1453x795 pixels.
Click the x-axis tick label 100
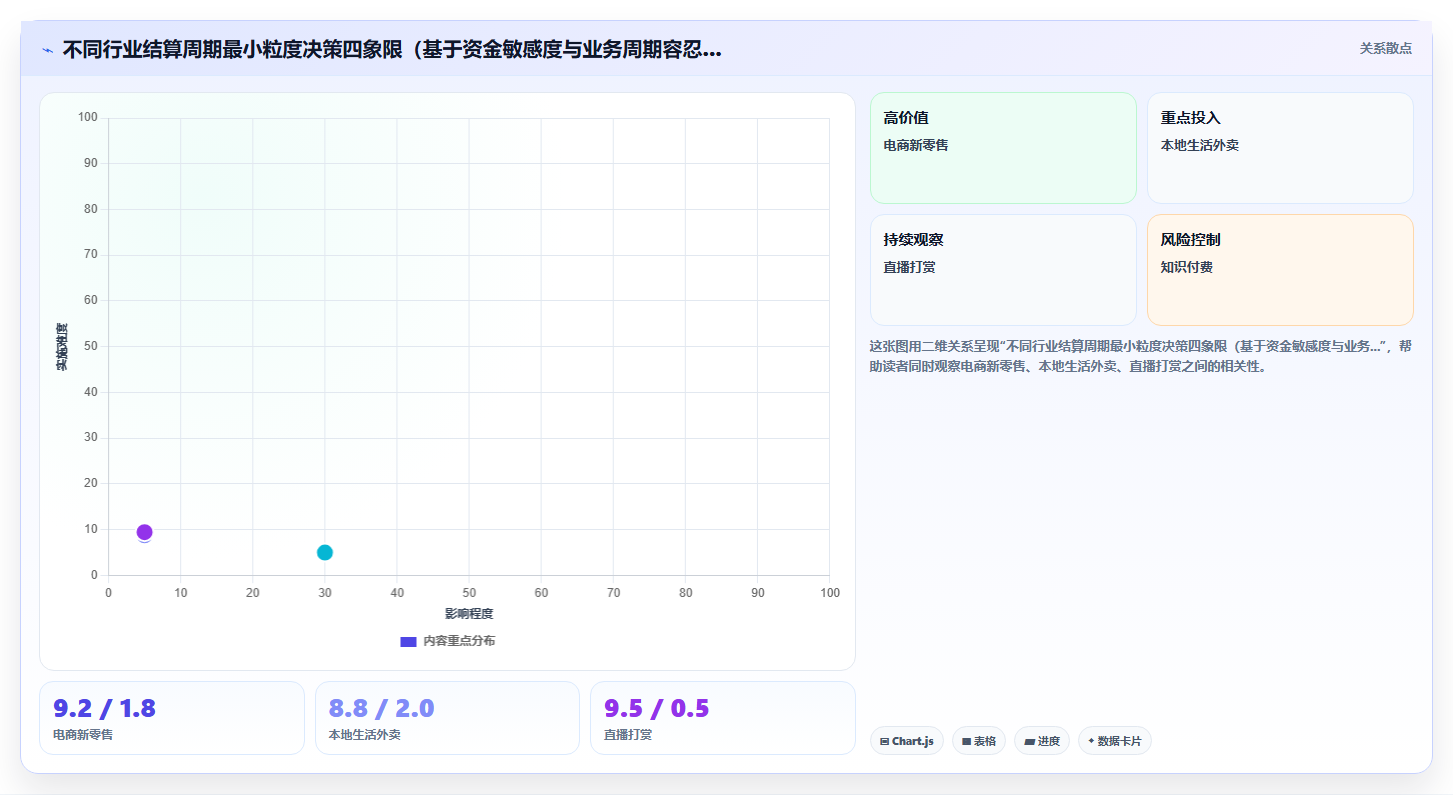click(x=830, y=593)
